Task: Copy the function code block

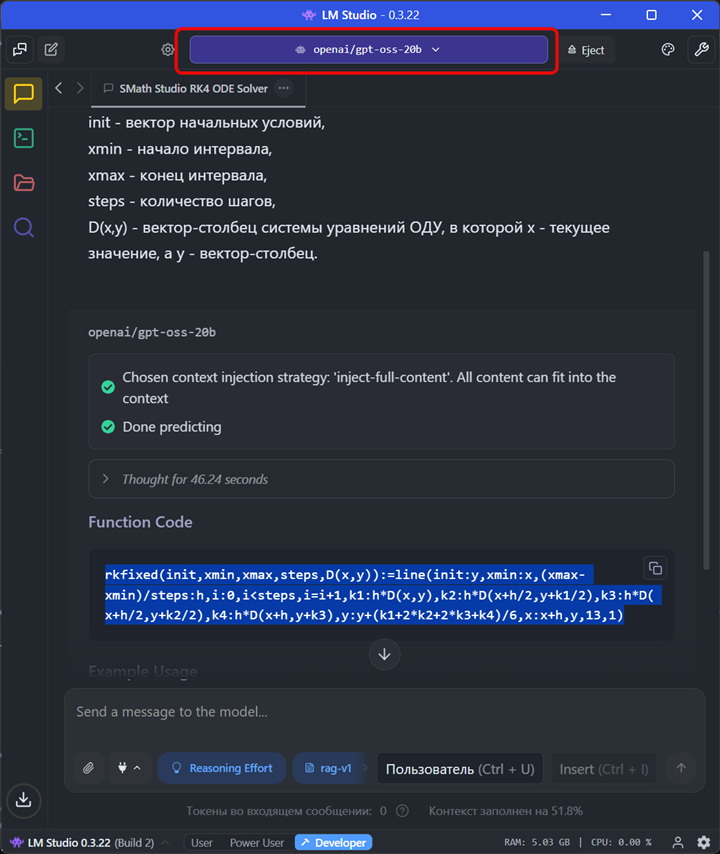Action: coord(655,568)
